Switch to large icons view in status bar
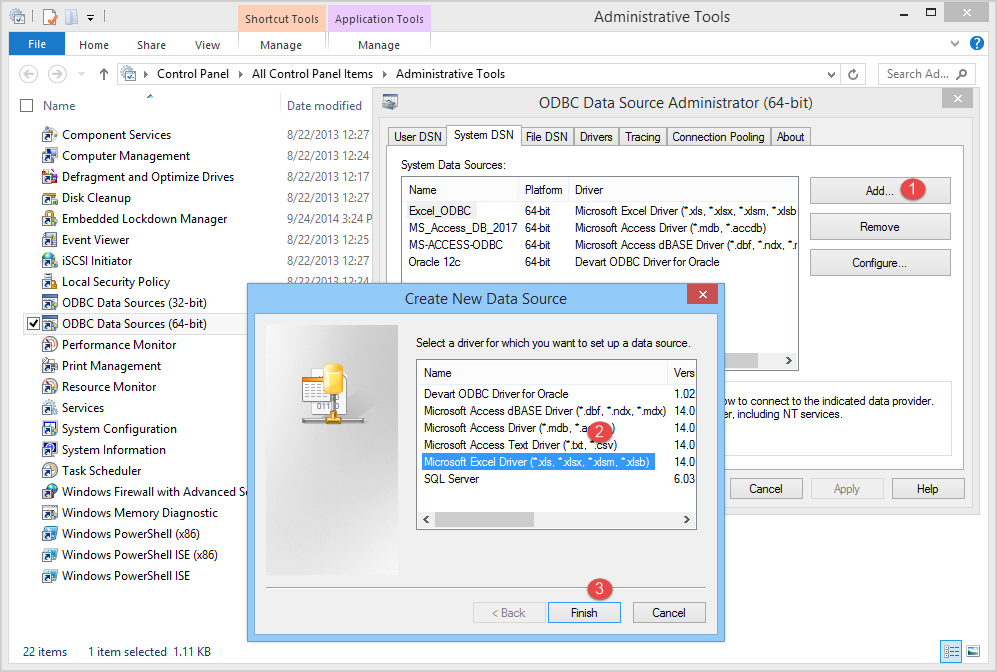 (x=973, y=651)
